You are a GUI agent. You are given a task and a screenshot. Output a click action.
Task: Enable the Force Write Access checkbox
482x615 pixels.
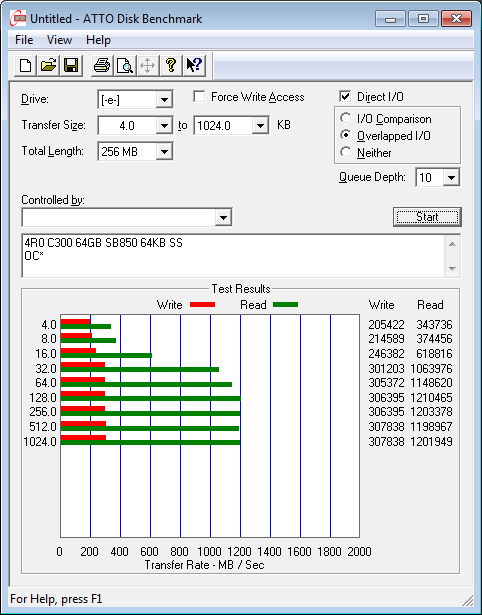point(199,96)
